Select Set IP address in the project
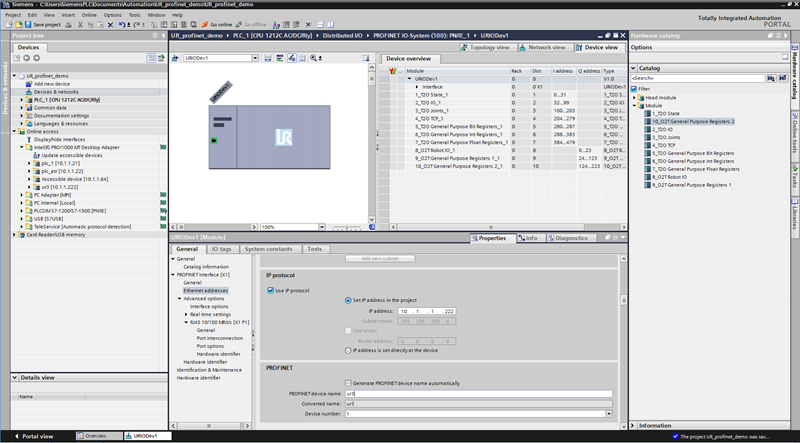This screenshot has height=443, width=800. click(x=348, y=300)
